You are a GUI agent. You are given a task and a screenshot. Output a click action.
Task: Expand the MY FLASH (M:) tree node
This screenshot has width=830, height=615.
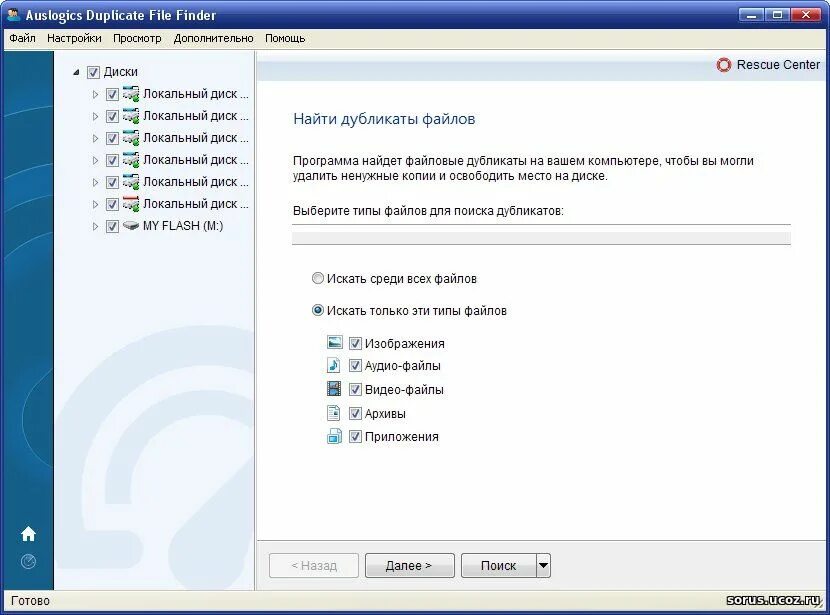[95, 227]
